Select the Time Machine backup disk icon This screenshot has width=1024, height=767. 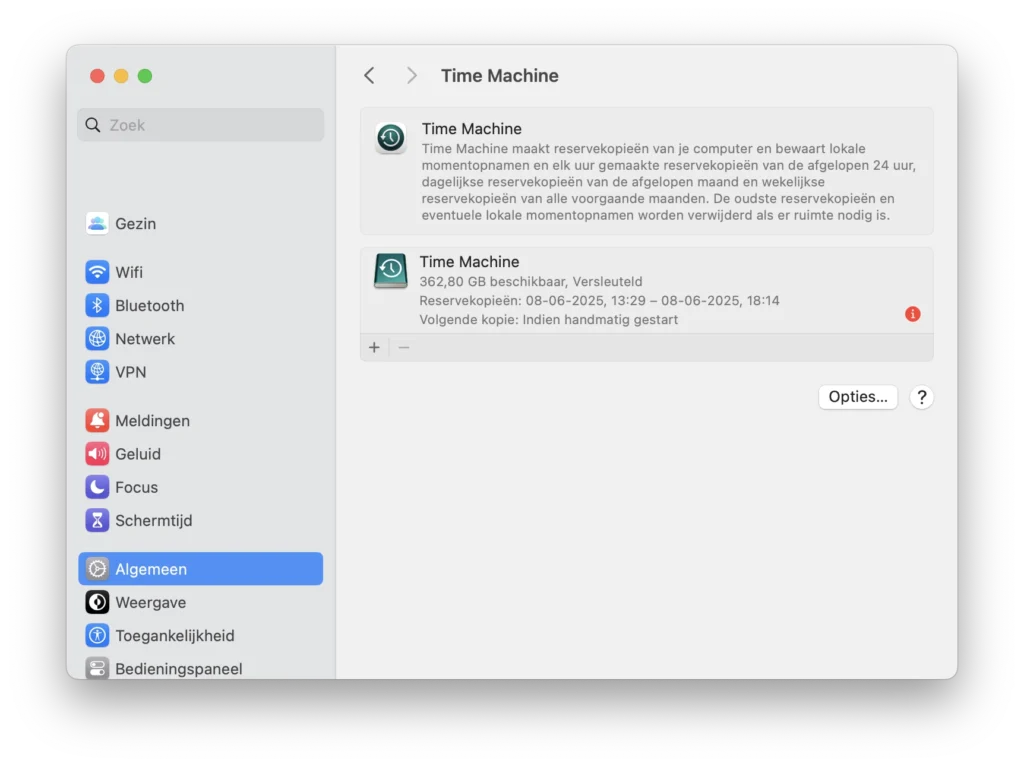tap(391, 270)
